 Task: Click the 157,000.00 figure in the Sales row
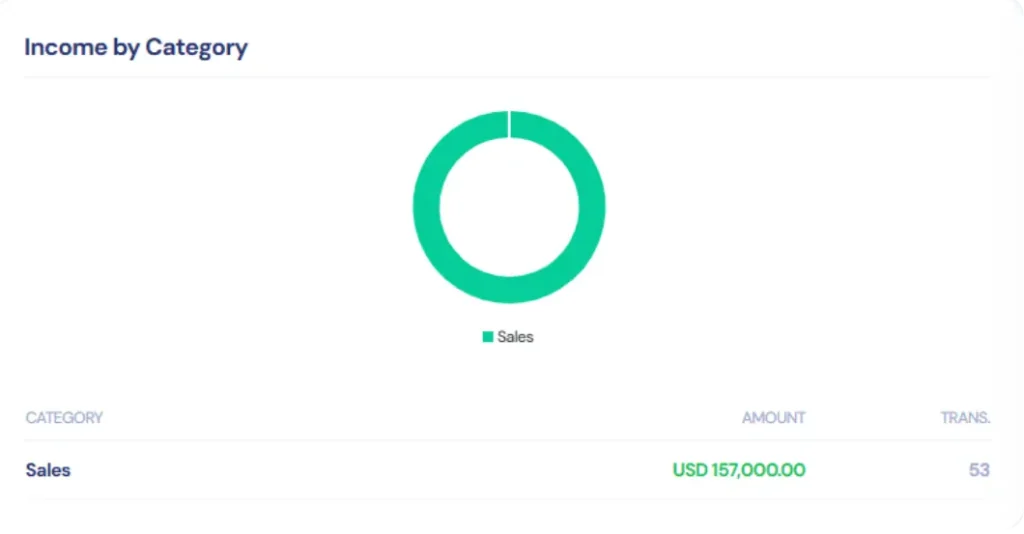tap(759, 469)
